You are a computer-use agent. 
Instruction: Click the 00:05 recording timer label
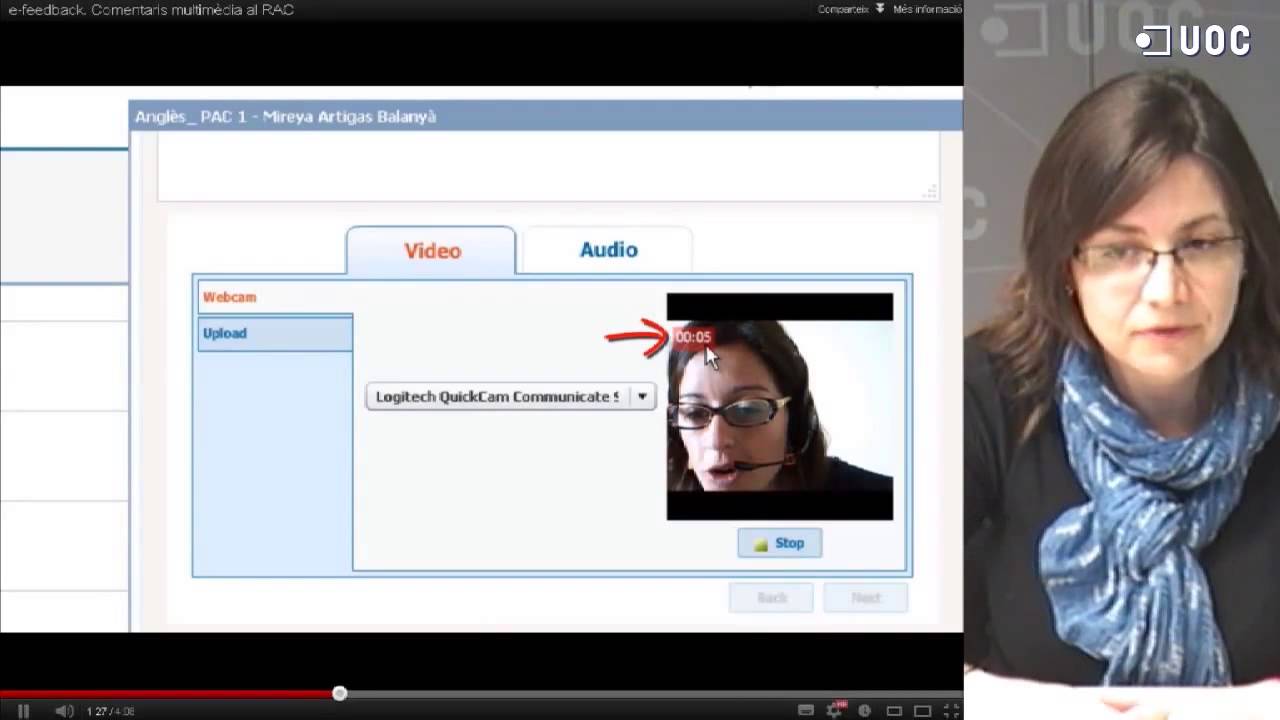692,337
